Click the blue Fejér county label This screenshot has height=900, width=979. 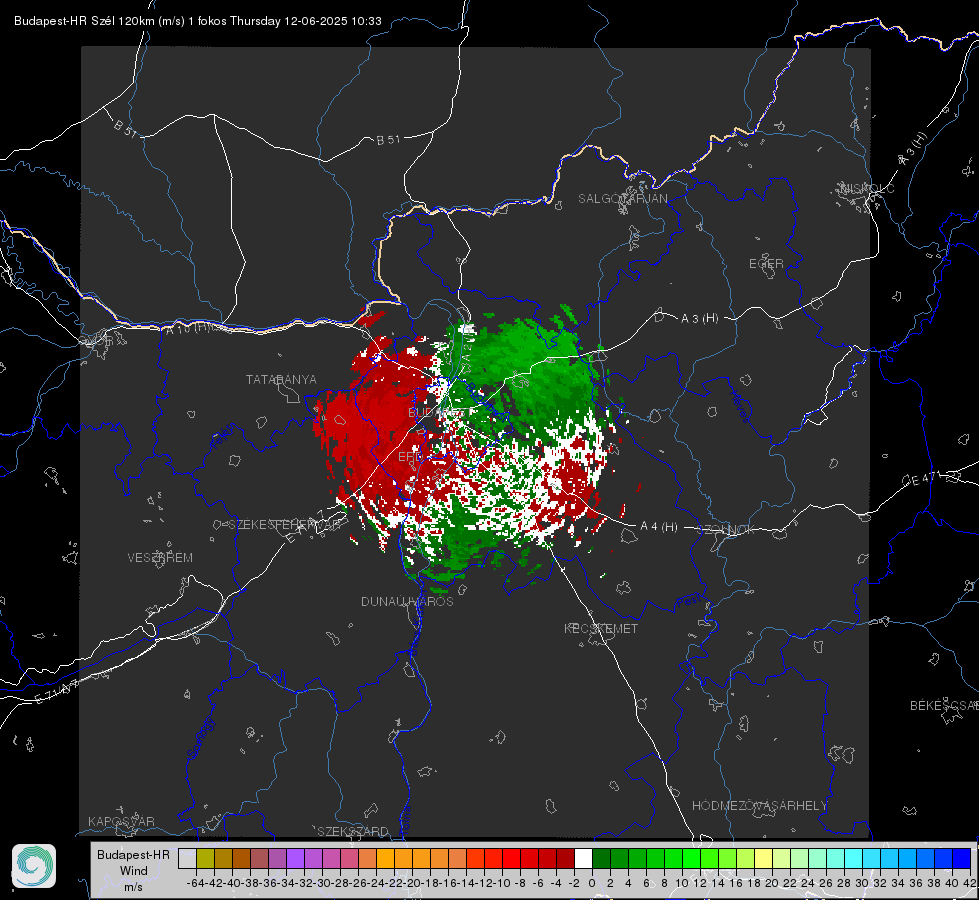coord(224,438)
